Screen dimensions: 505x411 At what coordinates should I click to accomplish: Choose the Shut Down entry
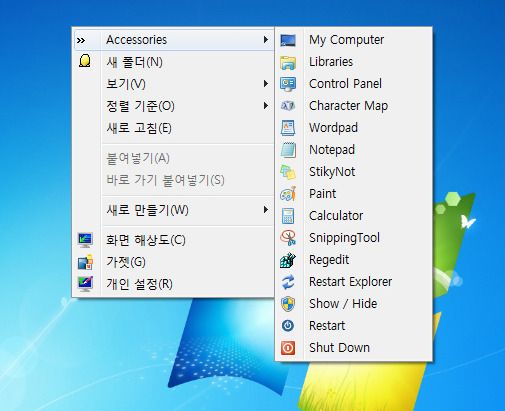354,348
